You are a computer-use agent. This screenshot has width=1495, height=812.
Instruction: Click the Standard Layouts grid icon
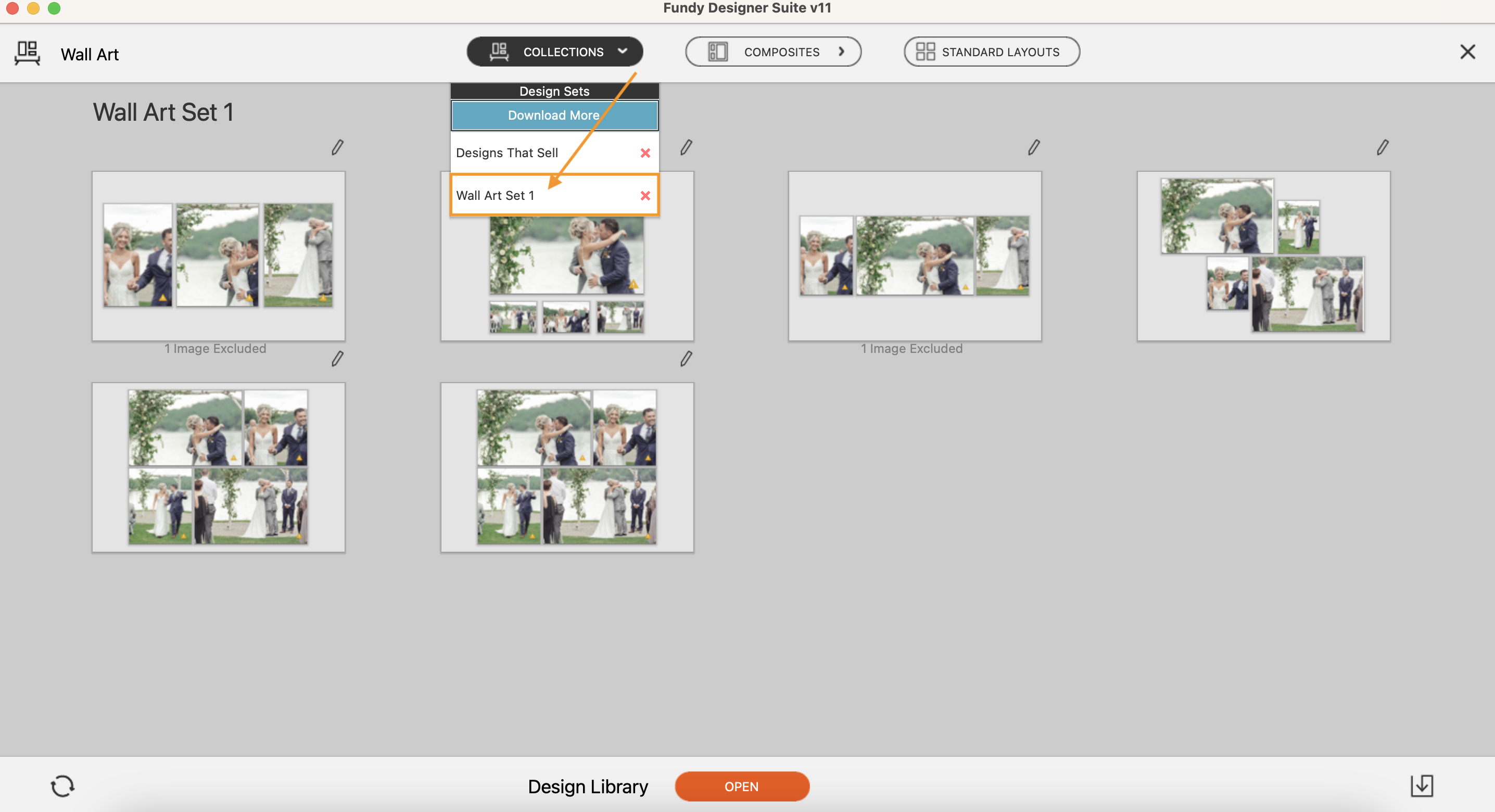coord(925,52)
